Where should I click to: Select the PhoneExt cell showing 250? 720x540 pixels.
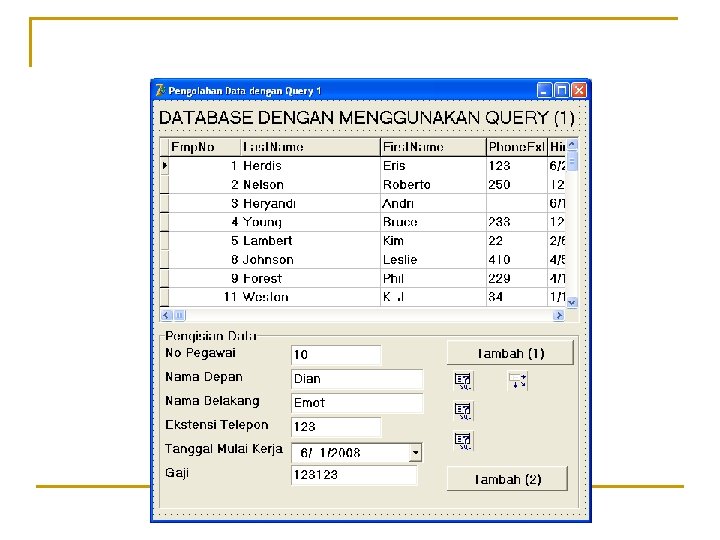click(x=517, y=185)
